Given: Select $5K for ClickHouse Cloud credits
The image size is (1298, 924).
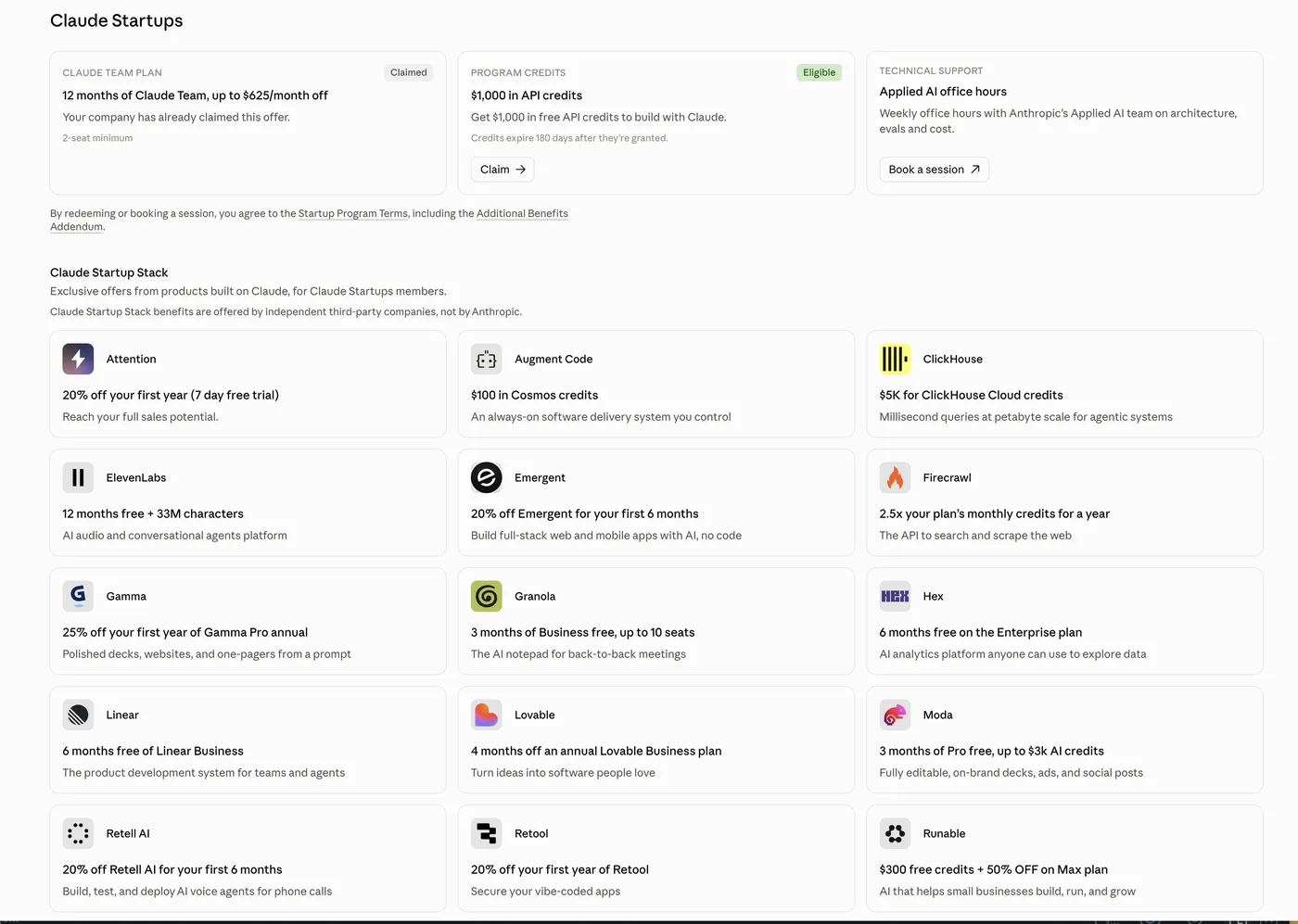Looking at the screenshot, I should pyautogui.click(x=971, y=395).
